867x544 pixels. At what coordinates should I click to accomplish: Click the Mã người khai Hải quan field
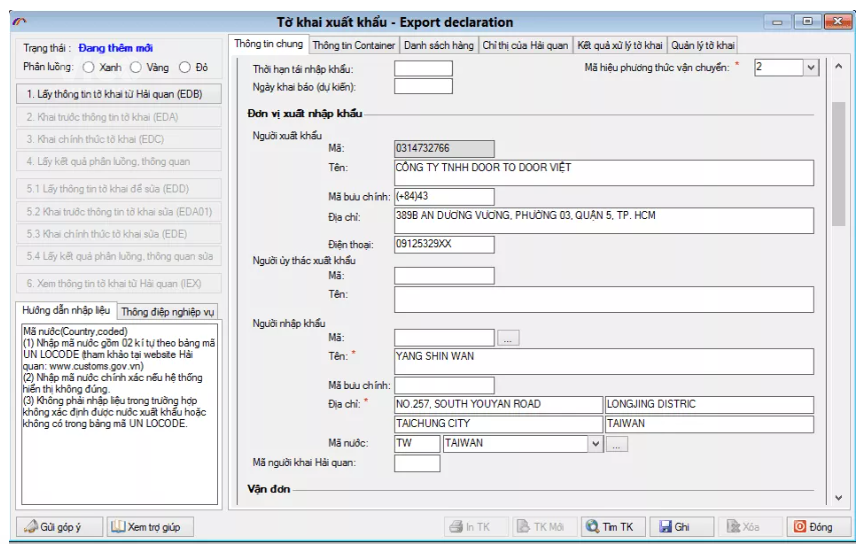click(417, 463)
